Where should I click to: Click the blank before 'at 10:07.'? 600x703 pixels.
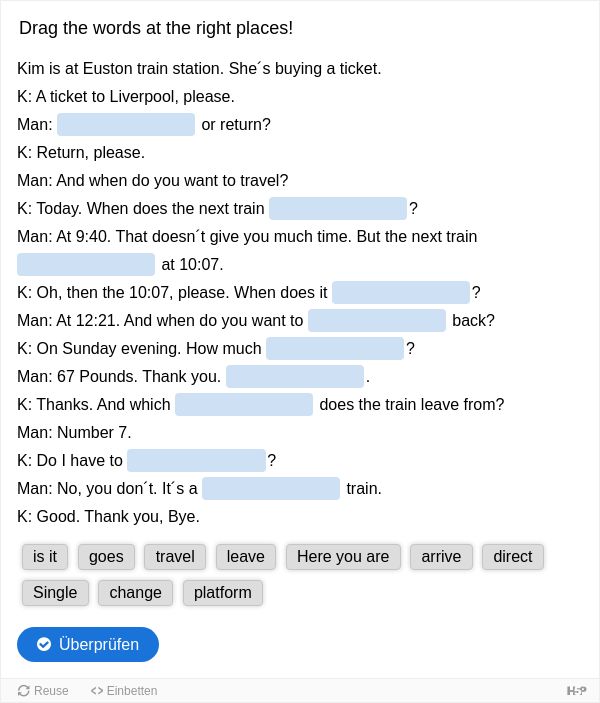pyautogui.click(x=86, y=265)
